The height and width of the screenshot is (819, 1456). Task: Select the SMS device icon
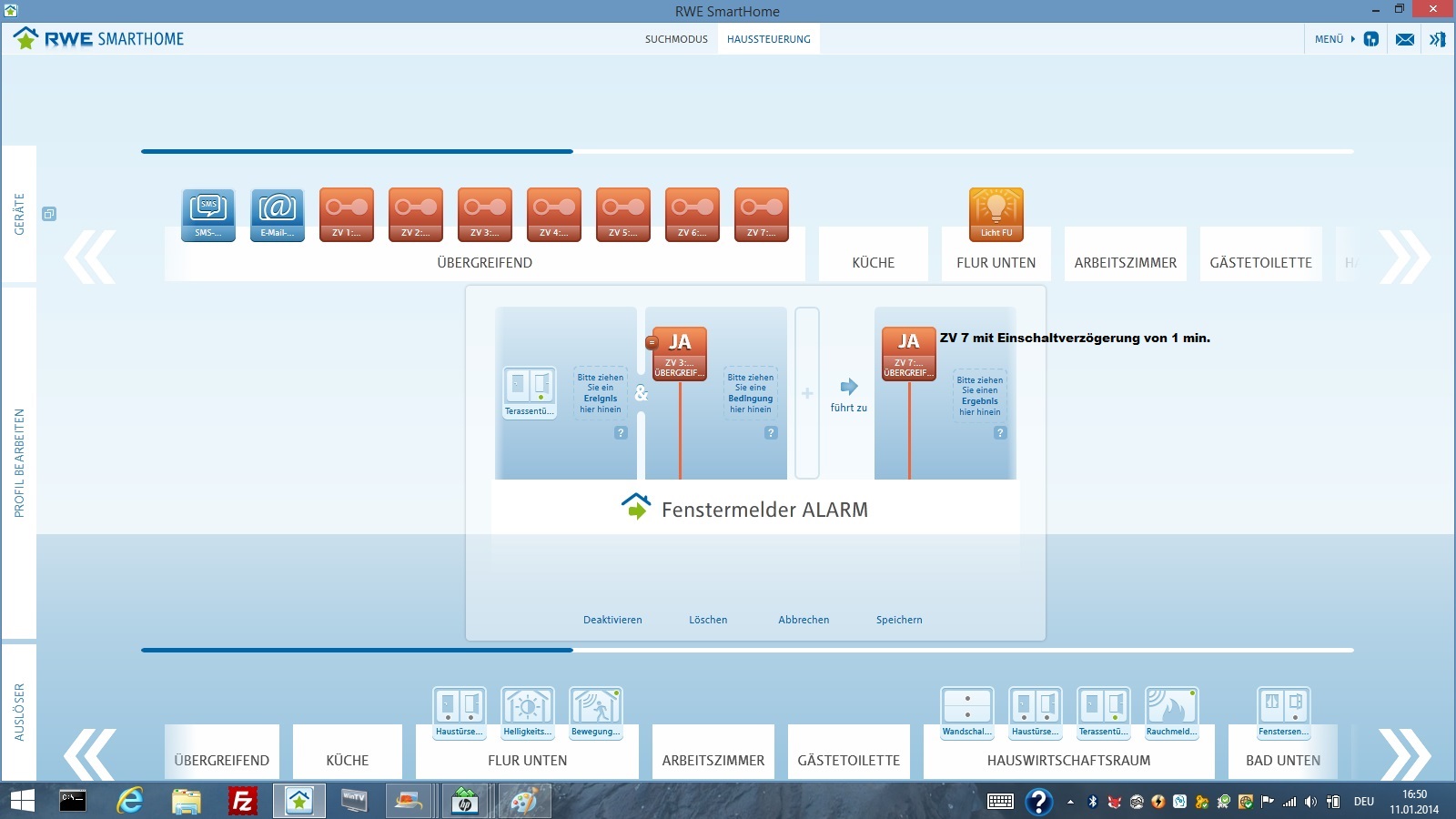[208, 215]
